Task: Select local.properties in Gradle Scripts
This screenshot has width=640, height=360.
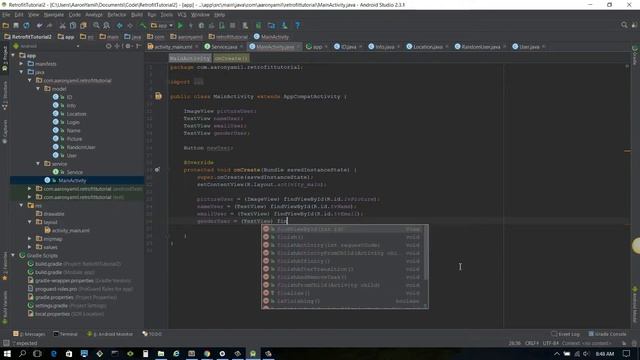Action: [52, 314]
